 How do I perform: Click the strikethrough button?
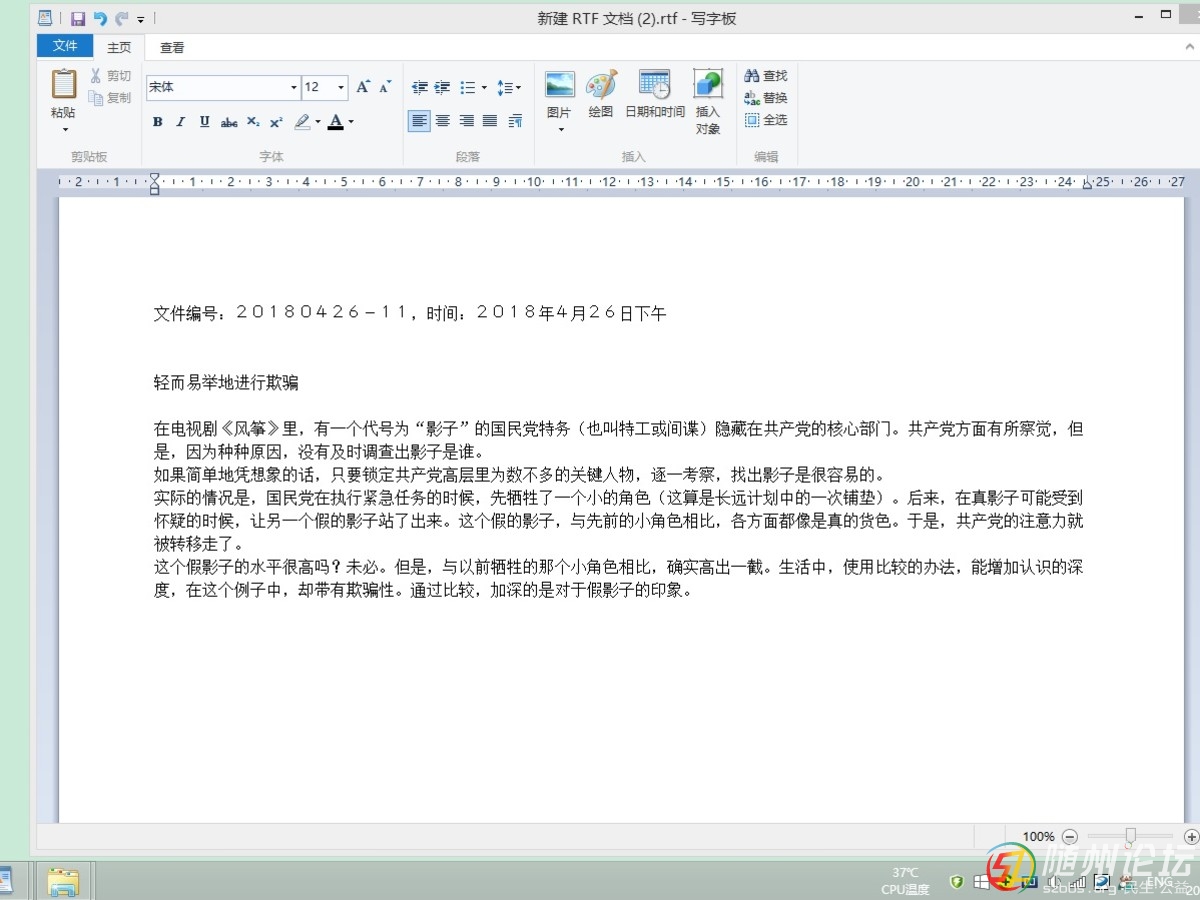click(229, 122)
